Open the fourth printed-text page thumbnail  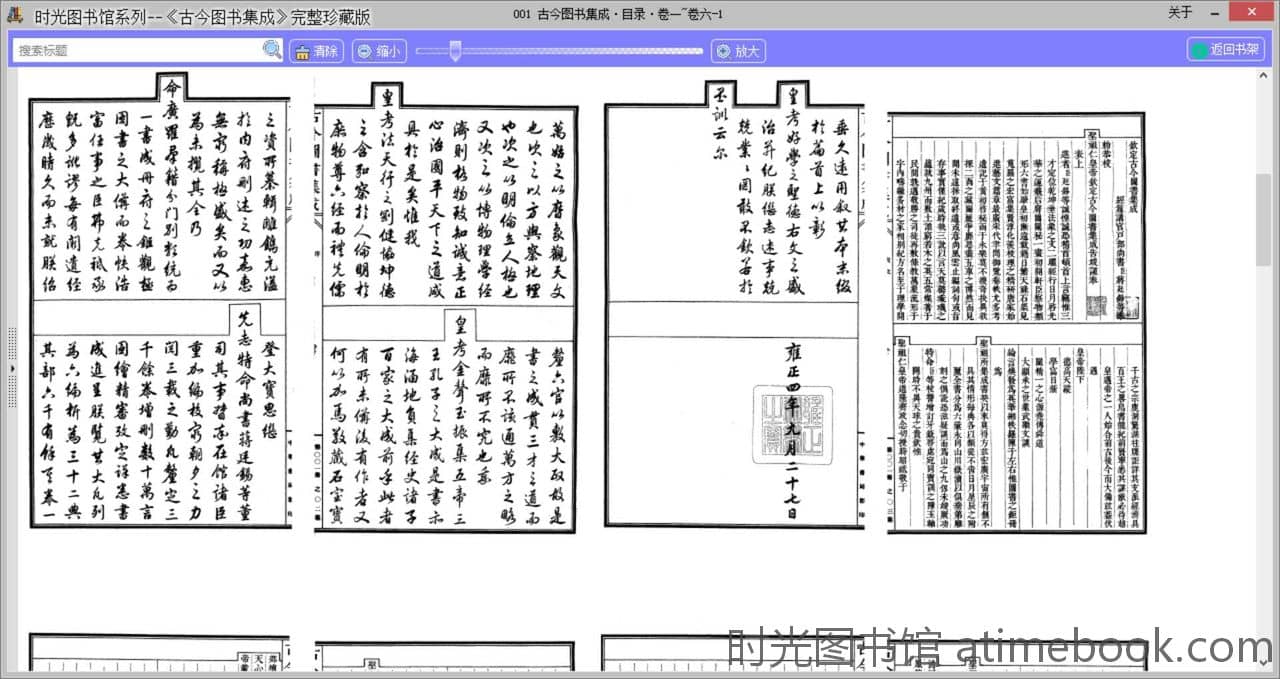[x=1018, y=322]
